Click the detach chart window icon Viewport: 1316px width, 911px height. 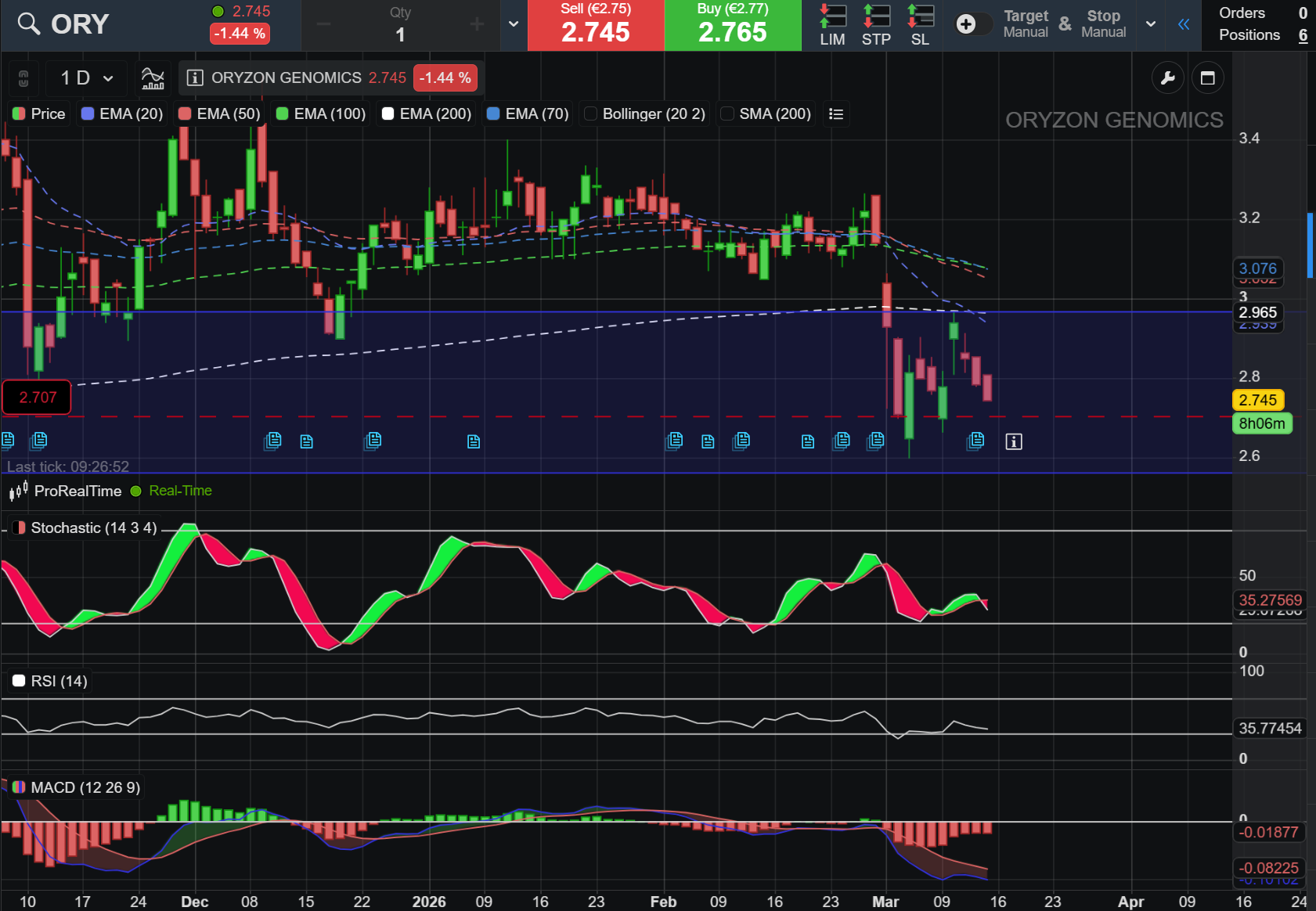tap(1207, 78)
